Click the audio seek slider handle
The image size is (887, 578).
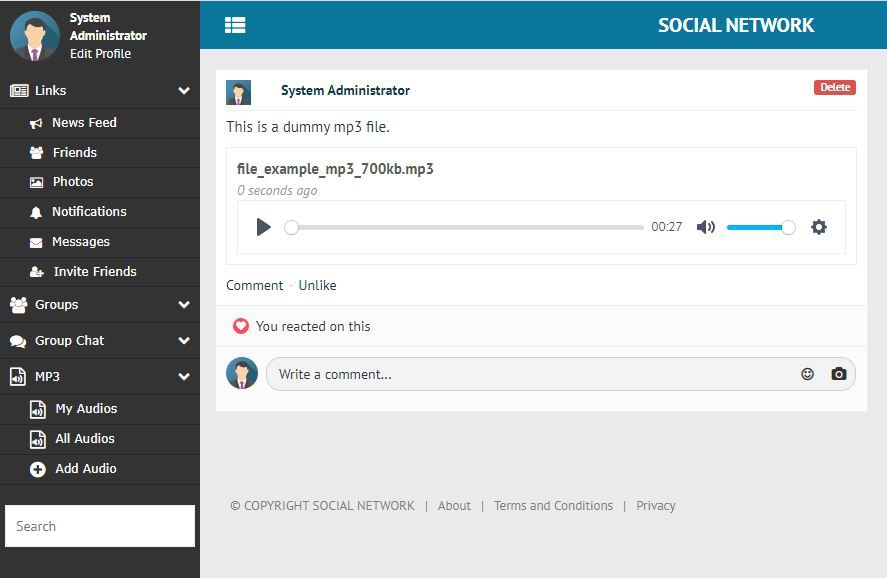tap(291, 227)
